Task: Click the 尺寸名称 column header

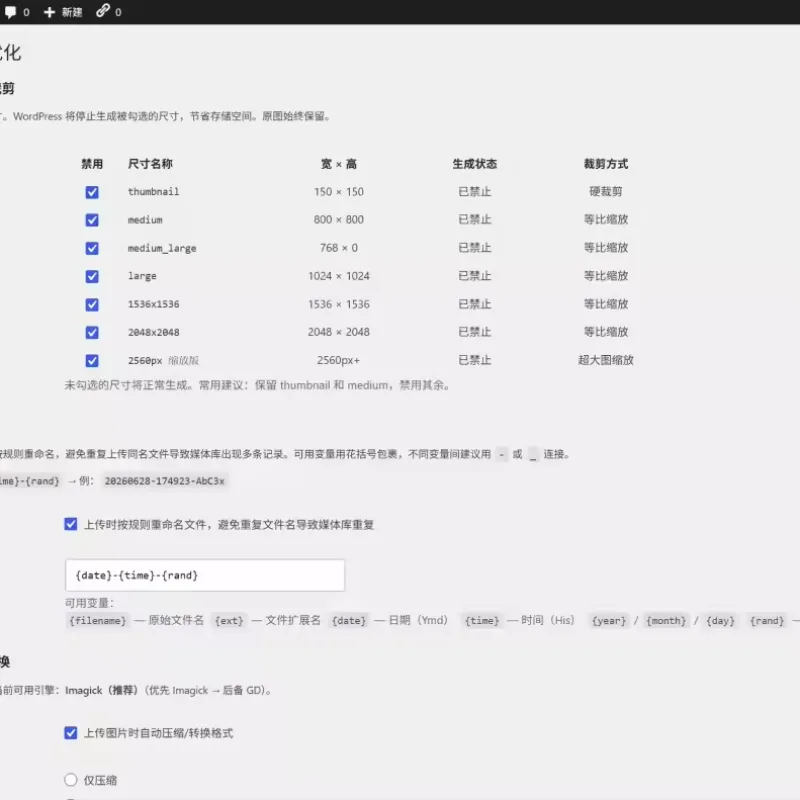Action: click(x=150, y=164)
